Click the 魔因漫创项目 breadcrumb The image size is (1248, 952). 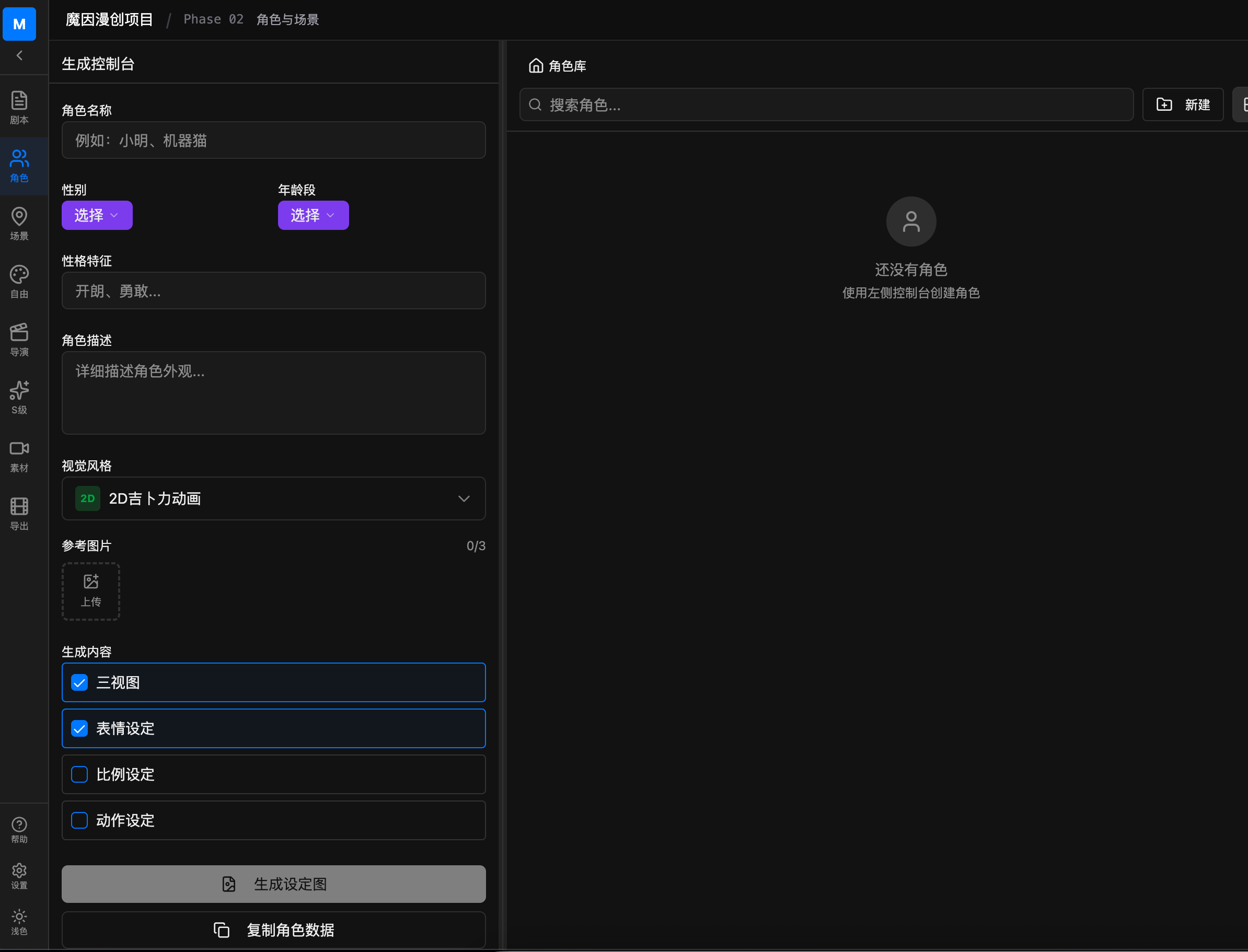pyautogui.click(x=109, y=20)
